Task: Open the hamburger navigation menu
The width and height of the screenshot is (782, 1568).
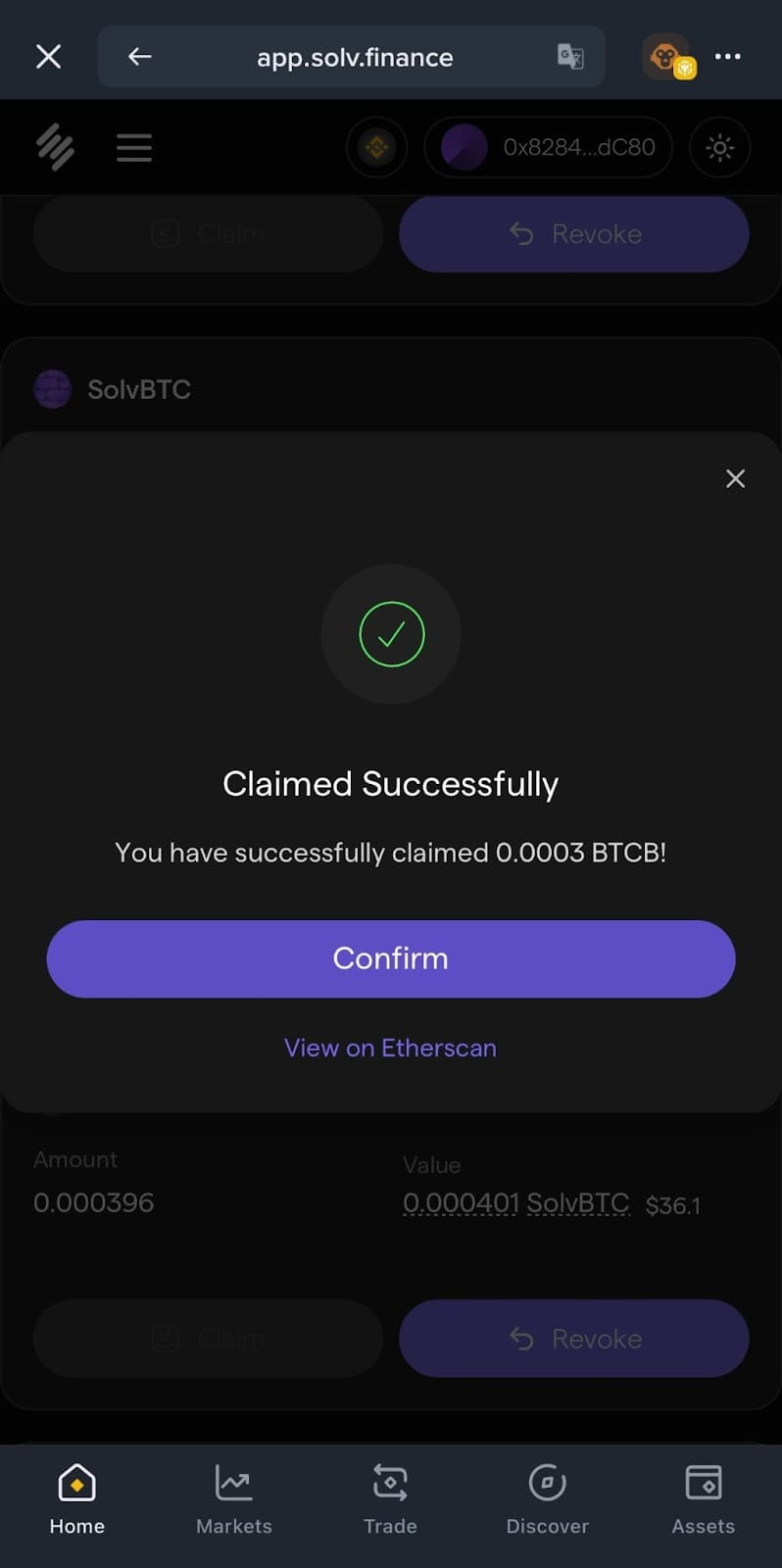Action: [x=134, y=147]
